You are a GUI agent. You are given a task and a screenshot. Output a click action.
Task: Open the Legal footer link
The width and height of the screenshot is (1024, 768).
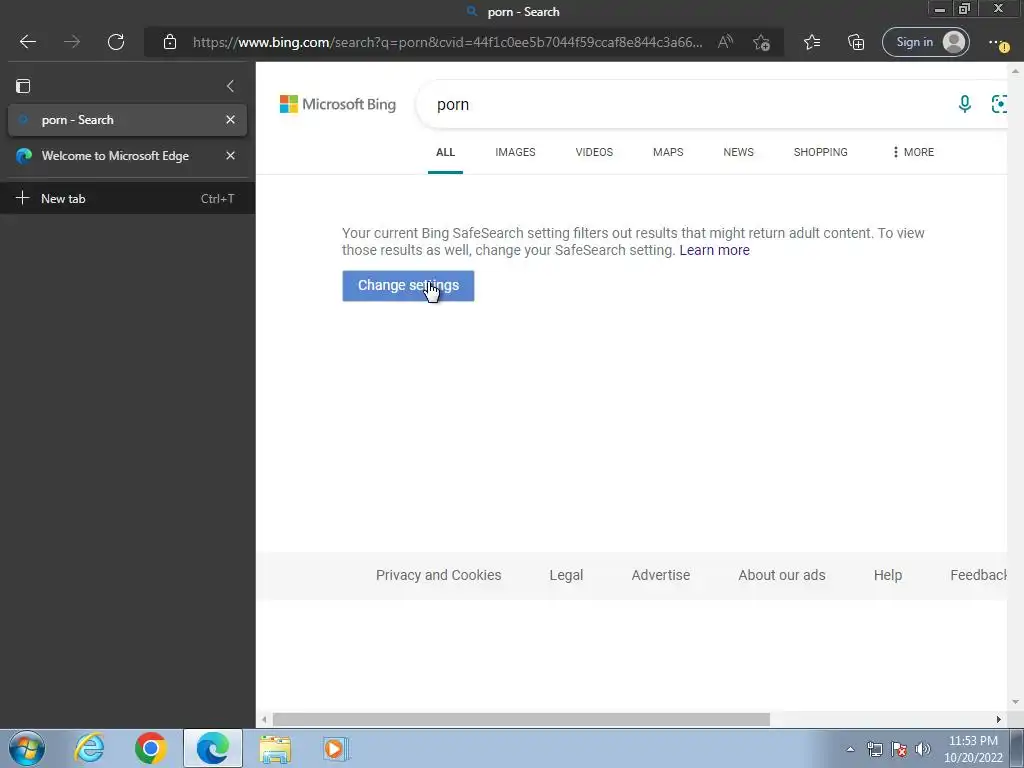point(566,575)
